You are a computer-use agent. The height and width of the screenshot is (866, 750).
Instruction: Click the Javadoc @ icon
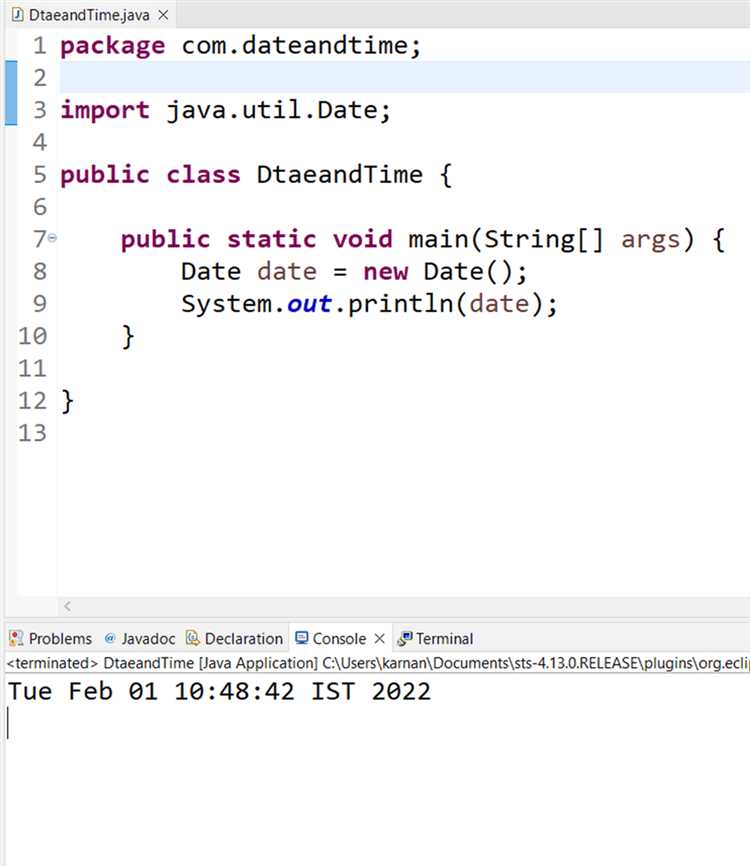(x=110, y=638)
